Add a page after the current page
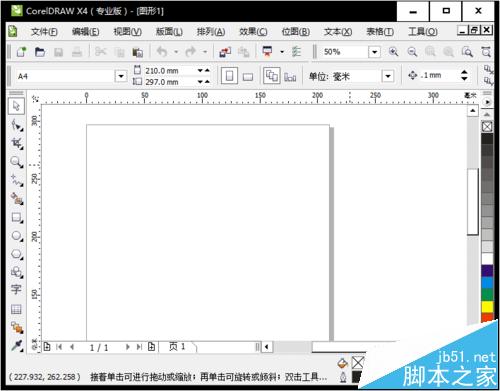The image size is (500, 391). point(151,347)
